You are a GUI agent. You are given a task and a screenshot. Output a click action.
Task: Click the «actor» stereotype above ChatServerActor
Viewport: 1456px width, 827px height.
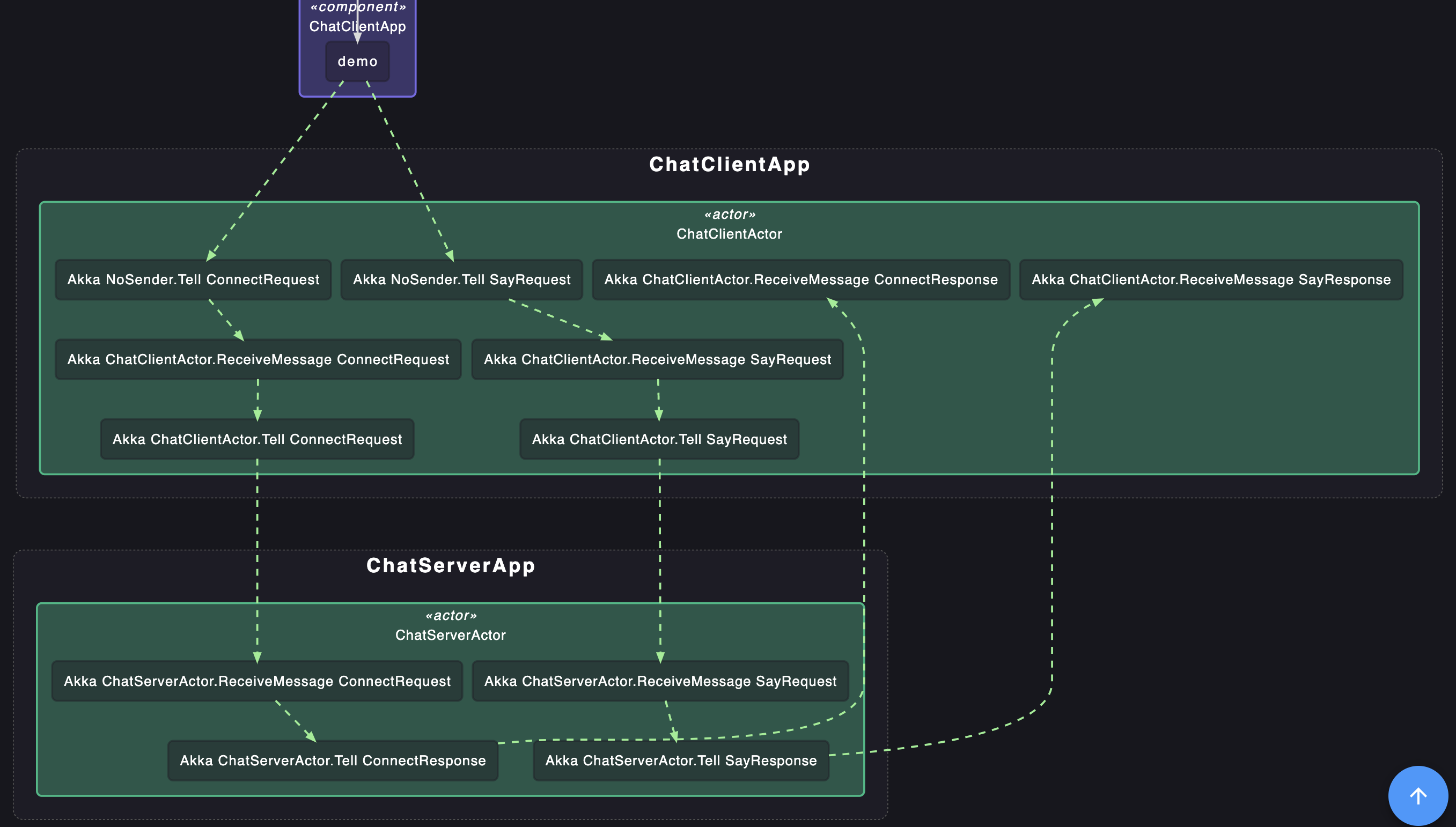point(451,616)
